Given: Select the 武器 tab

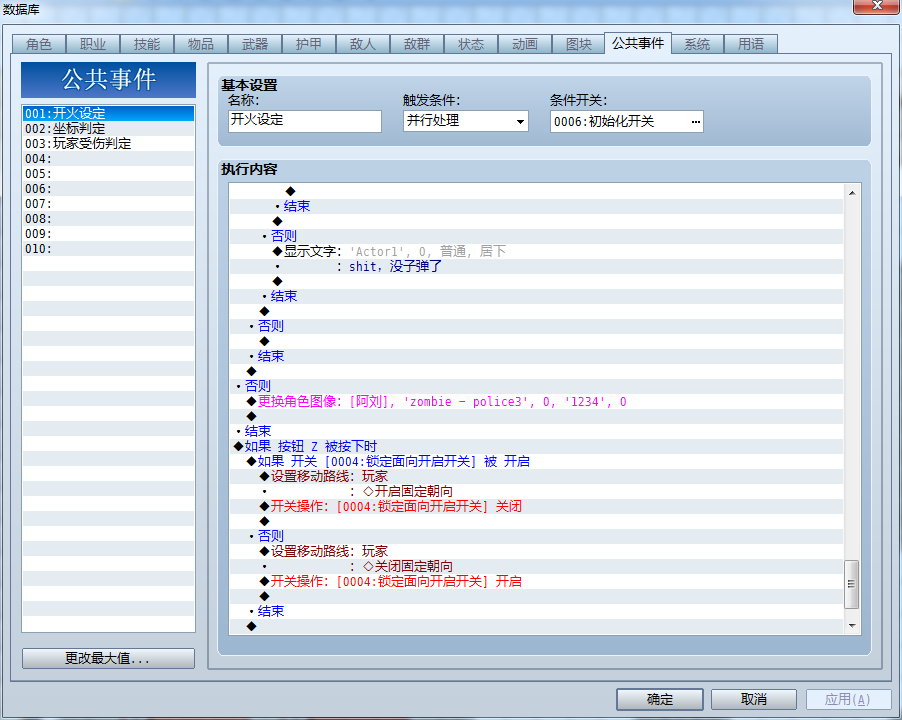Looking at the screenshot, I should tap(255, 44).
